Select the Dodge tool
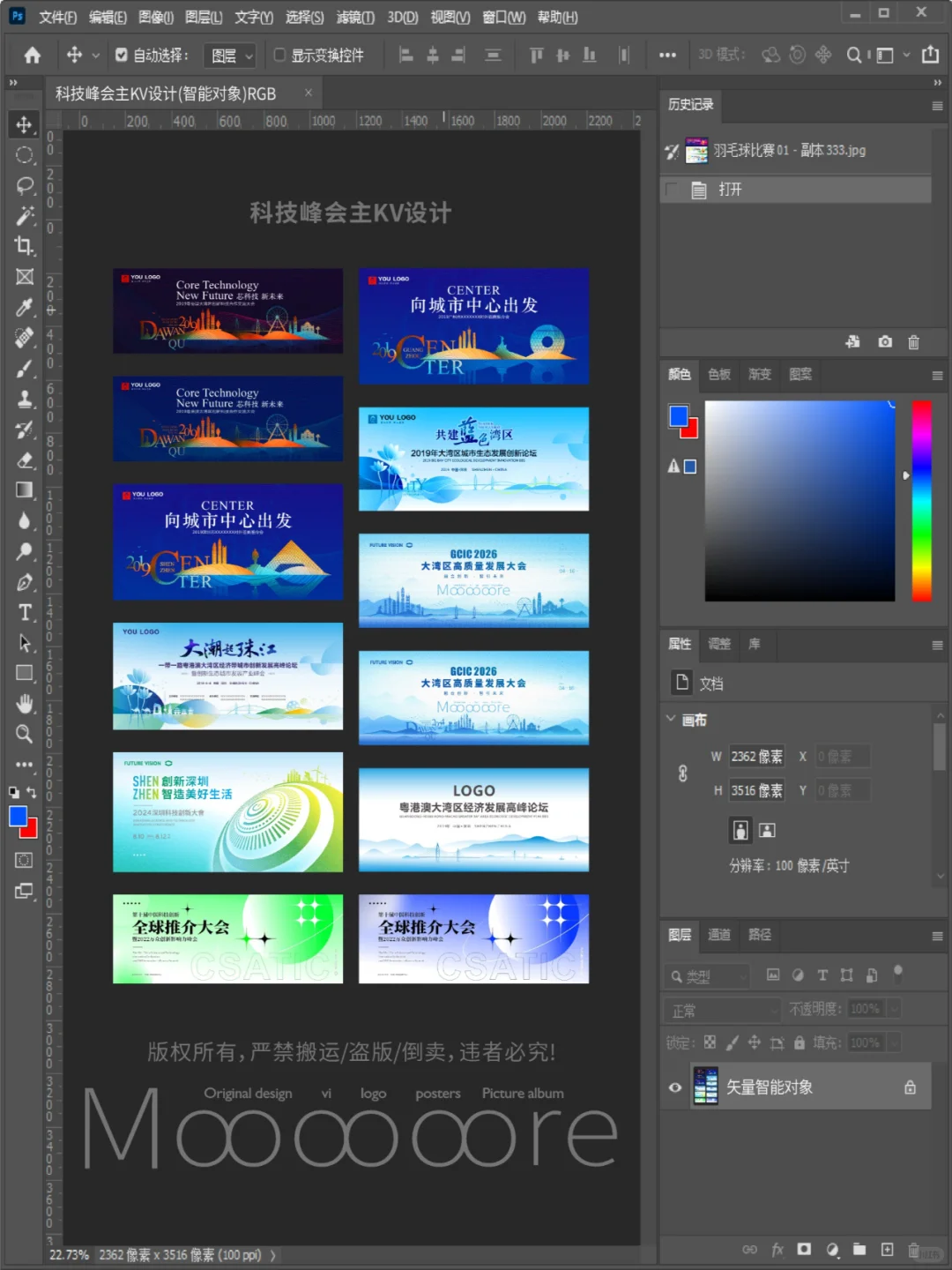This screenshot has width=952, height=1270. point(25,551)
